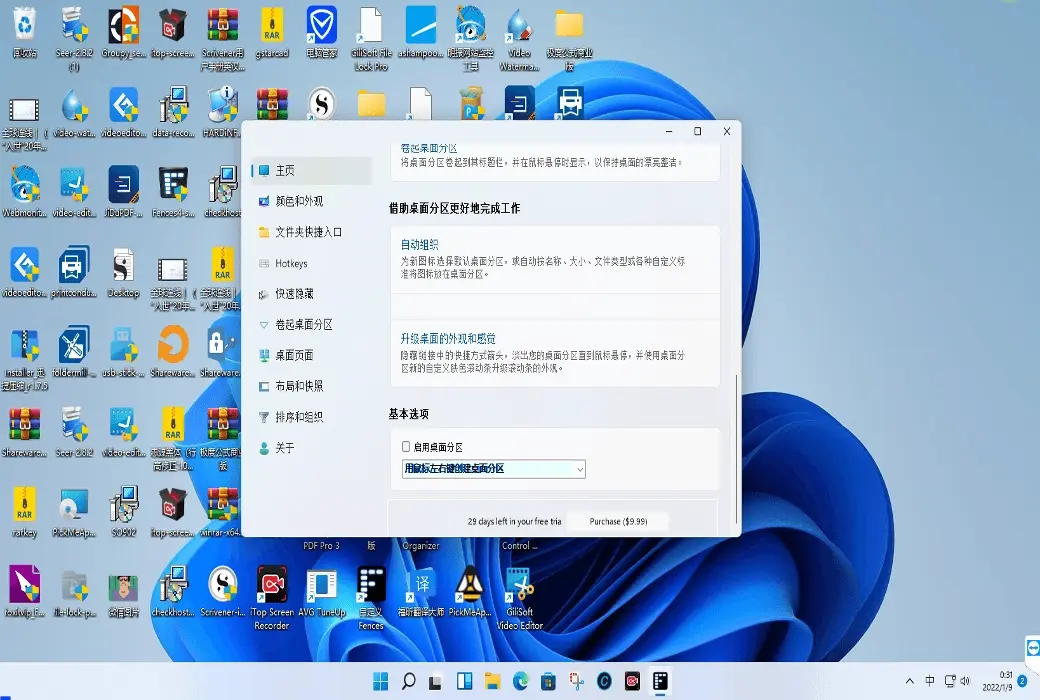Select the GiliSoft File Lock Pro icon
Viewport: 1040px width, 700px height.
tap(371, 38)
